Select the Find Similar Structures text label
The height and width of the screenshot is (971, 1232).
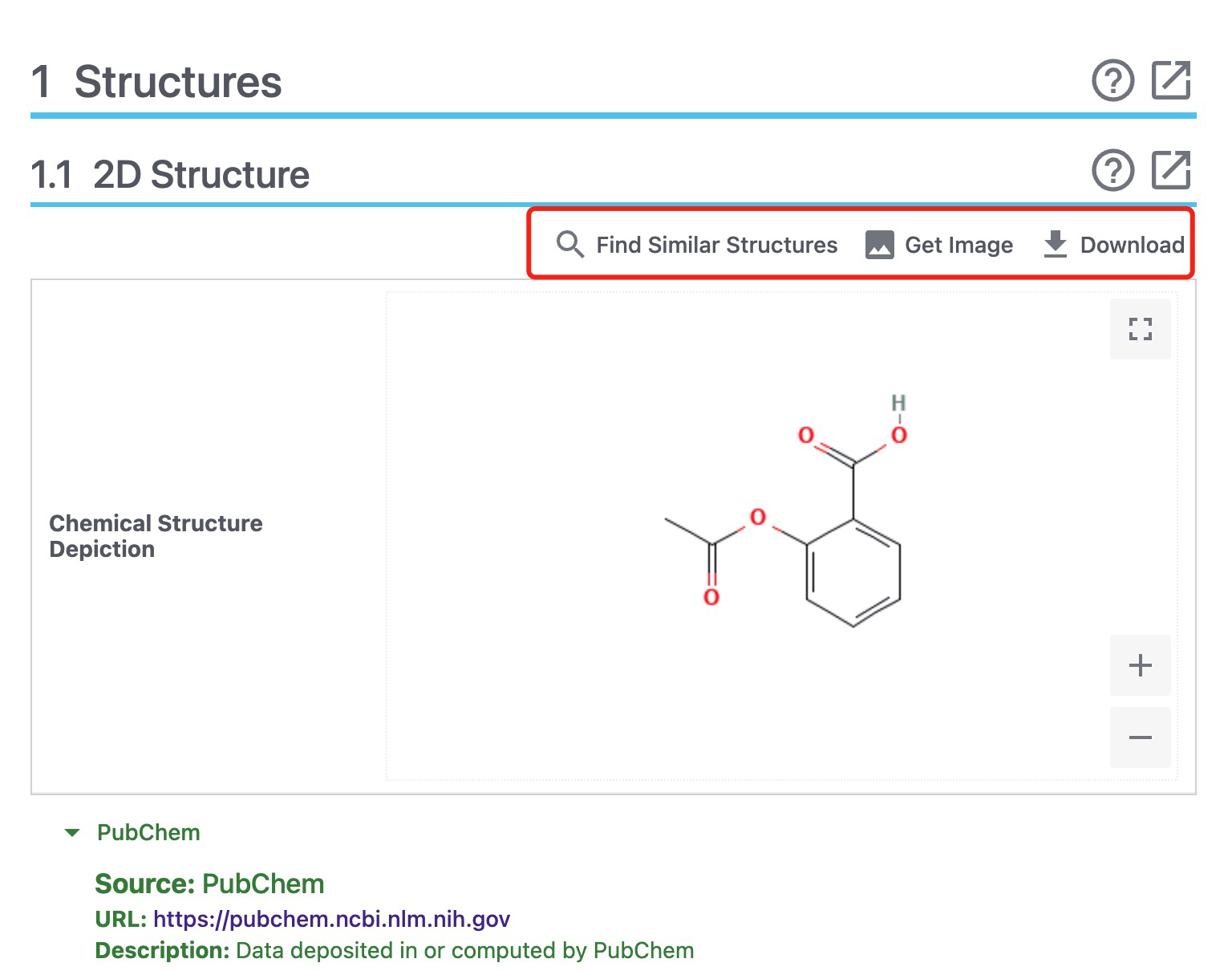(716, 245)
